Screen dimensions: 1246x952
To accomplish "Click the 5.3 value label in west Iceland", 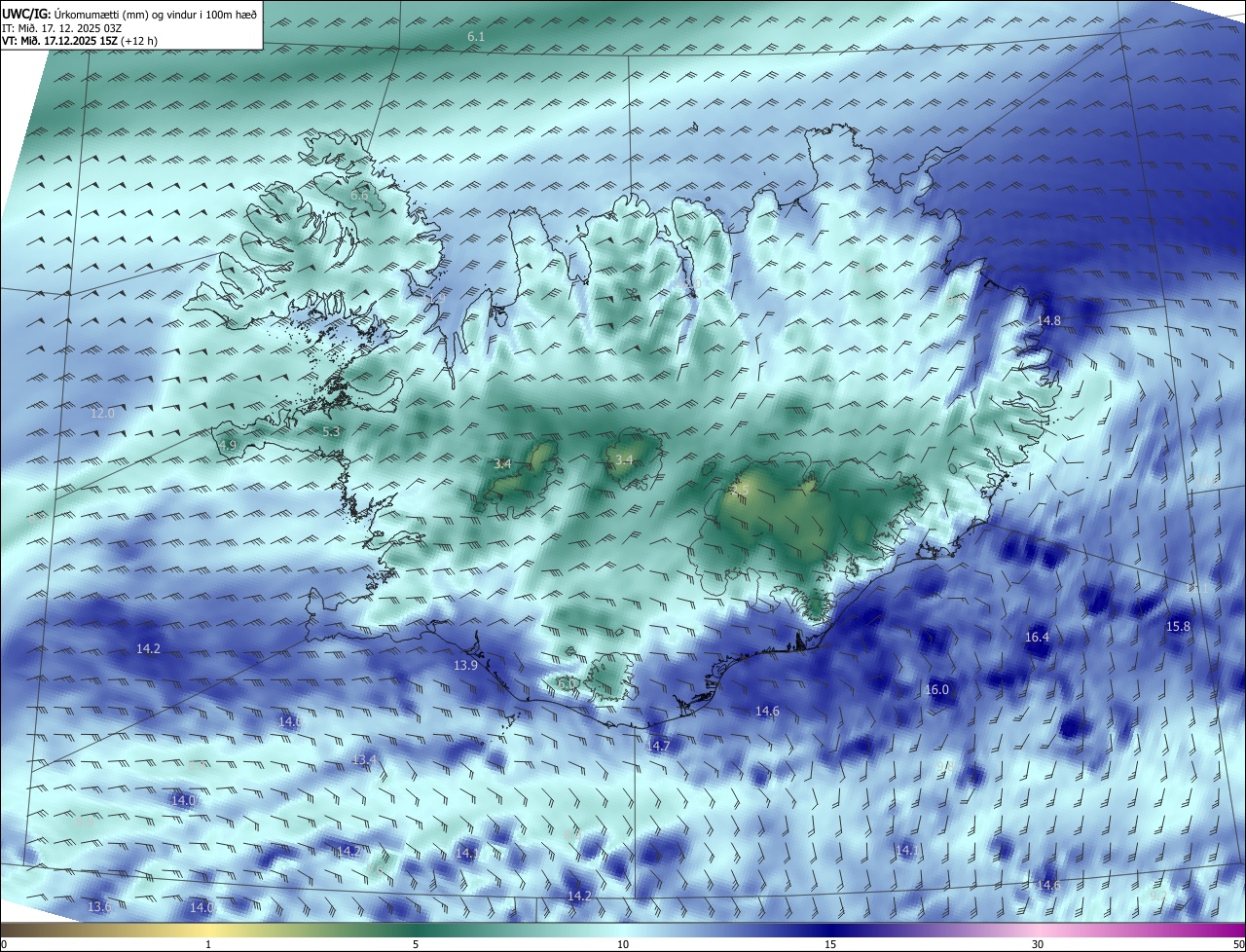I will coord(331,431).
